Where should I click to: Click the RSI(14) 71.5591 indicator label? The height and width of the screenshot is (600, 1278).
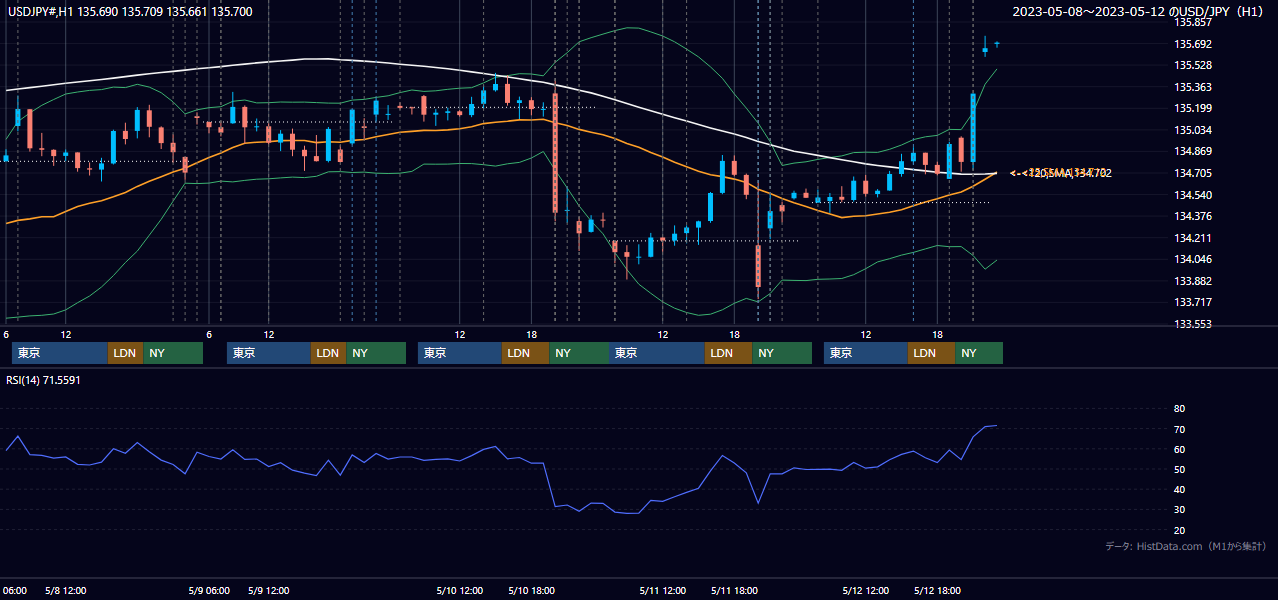coord(43,380)
